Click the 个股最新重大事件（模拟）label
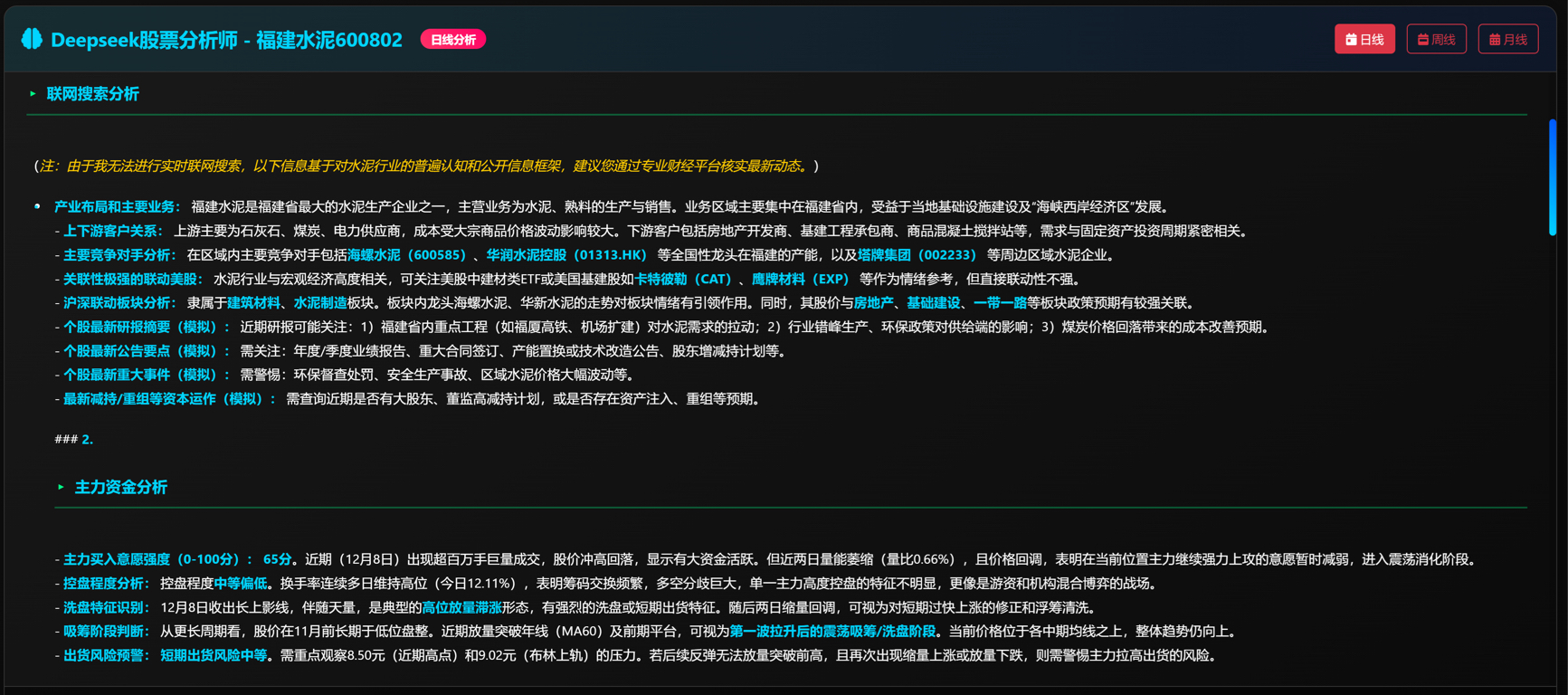 click(147, 375)
